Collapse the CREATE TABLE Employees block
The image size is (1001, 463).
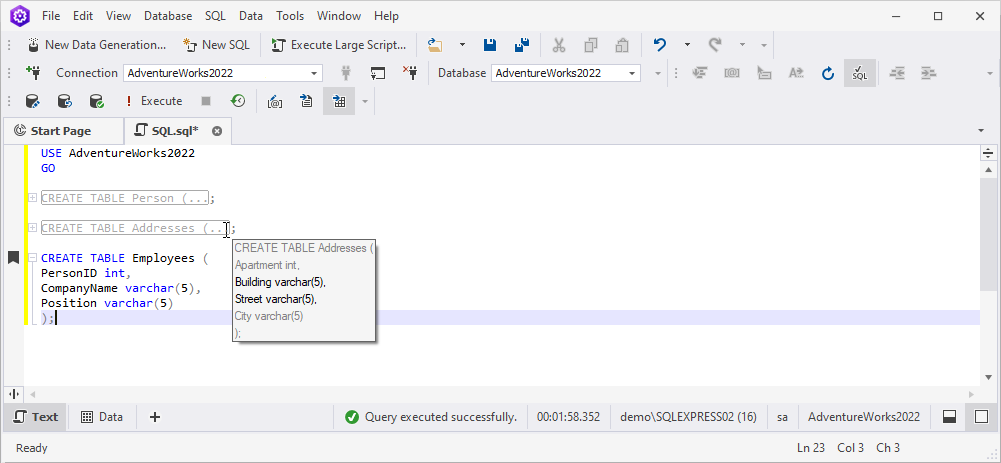32,258
